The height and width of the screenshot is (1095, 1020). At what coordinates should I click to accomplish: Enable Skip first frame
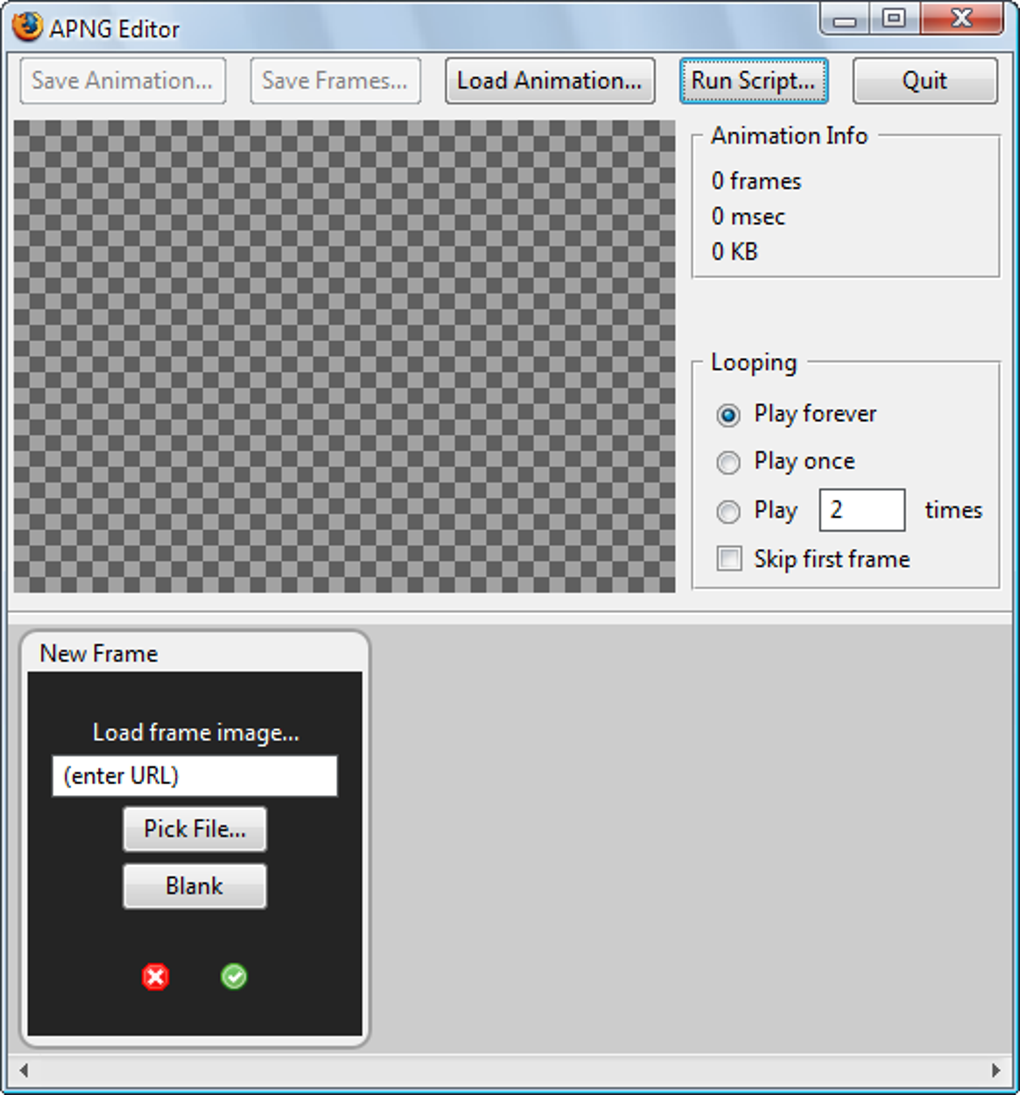click(728, 559)
